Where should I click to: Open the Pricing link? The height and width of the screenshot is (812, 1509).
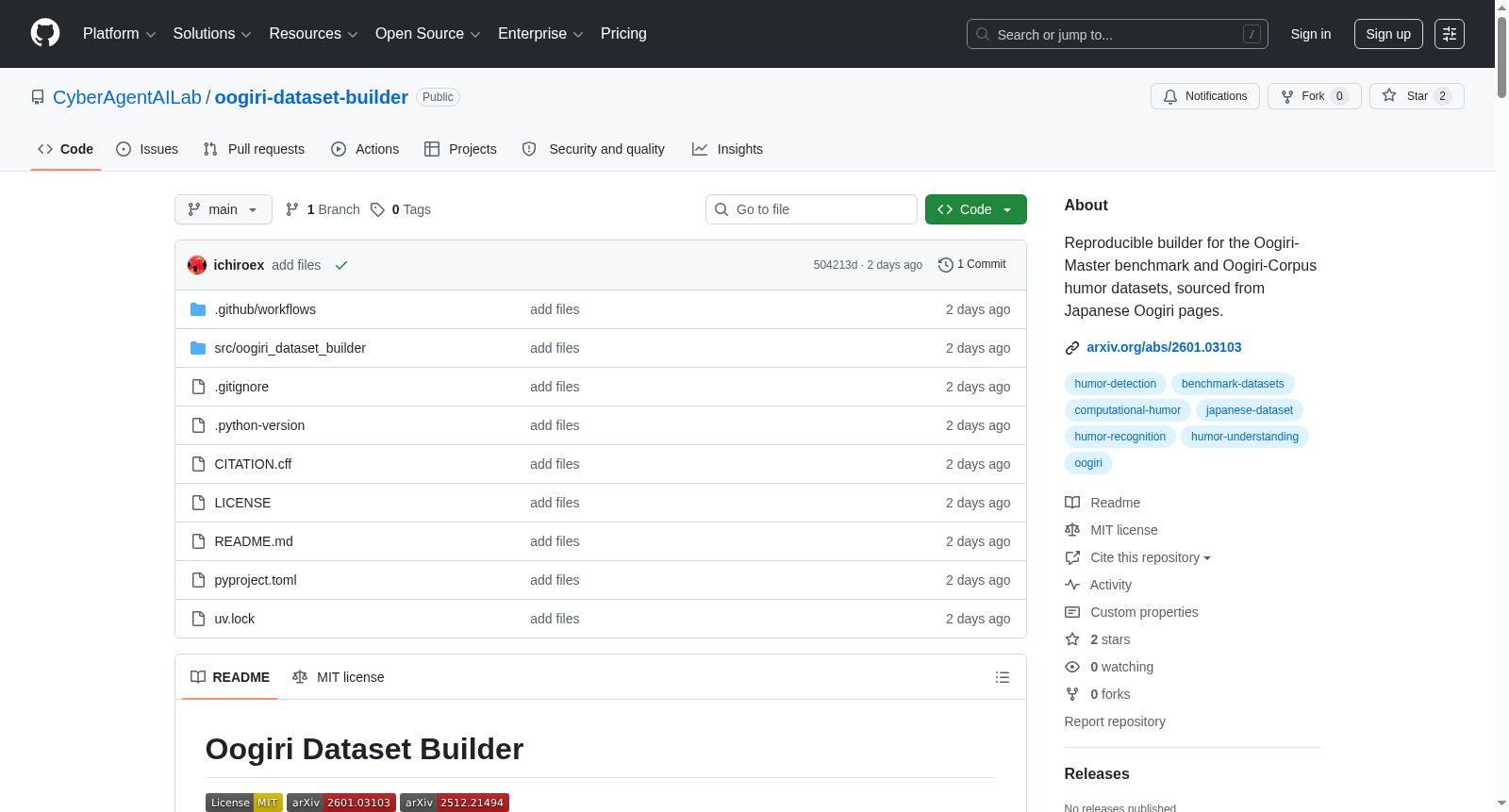tap(623, 34)
